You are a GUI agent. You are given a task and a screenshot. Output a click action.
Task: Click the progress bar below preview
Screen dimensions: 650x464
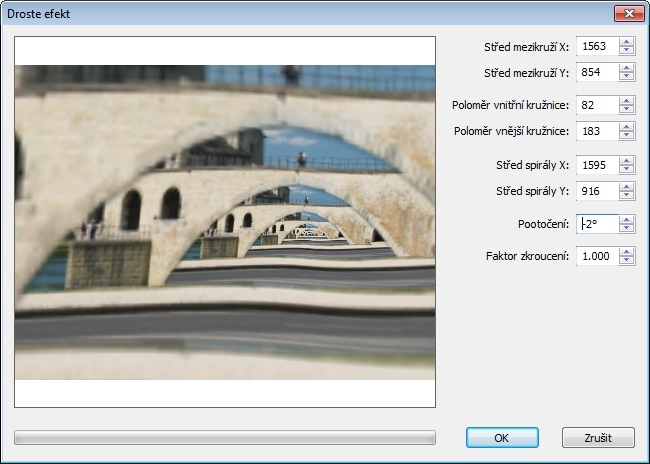click(225, 437)
